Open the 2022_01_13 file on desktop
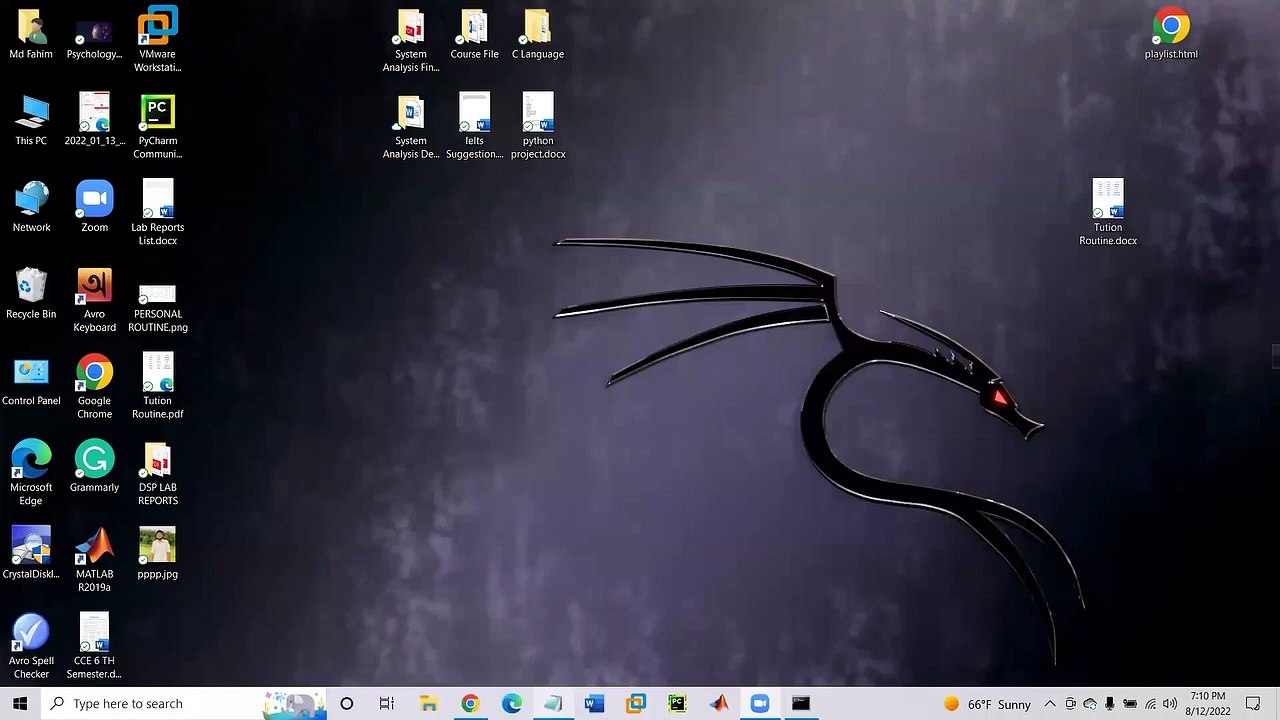Screen dimensions: 1280x720 (94, 121)
